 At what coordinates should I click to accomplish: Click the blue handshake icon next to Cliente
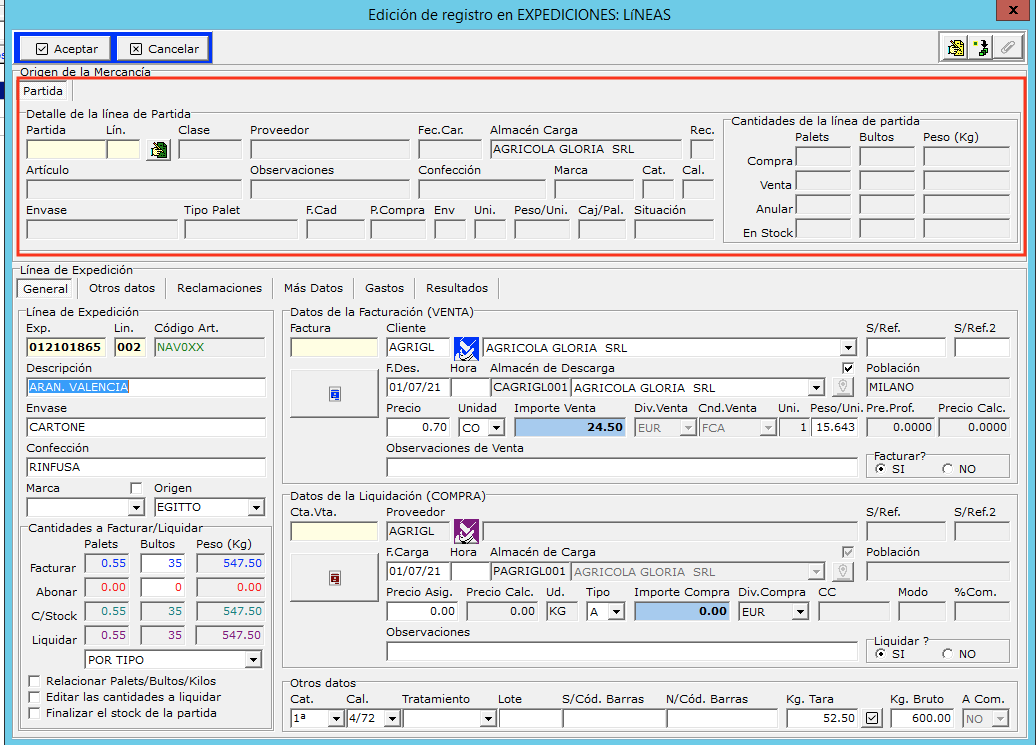click(x=466, y=348)
